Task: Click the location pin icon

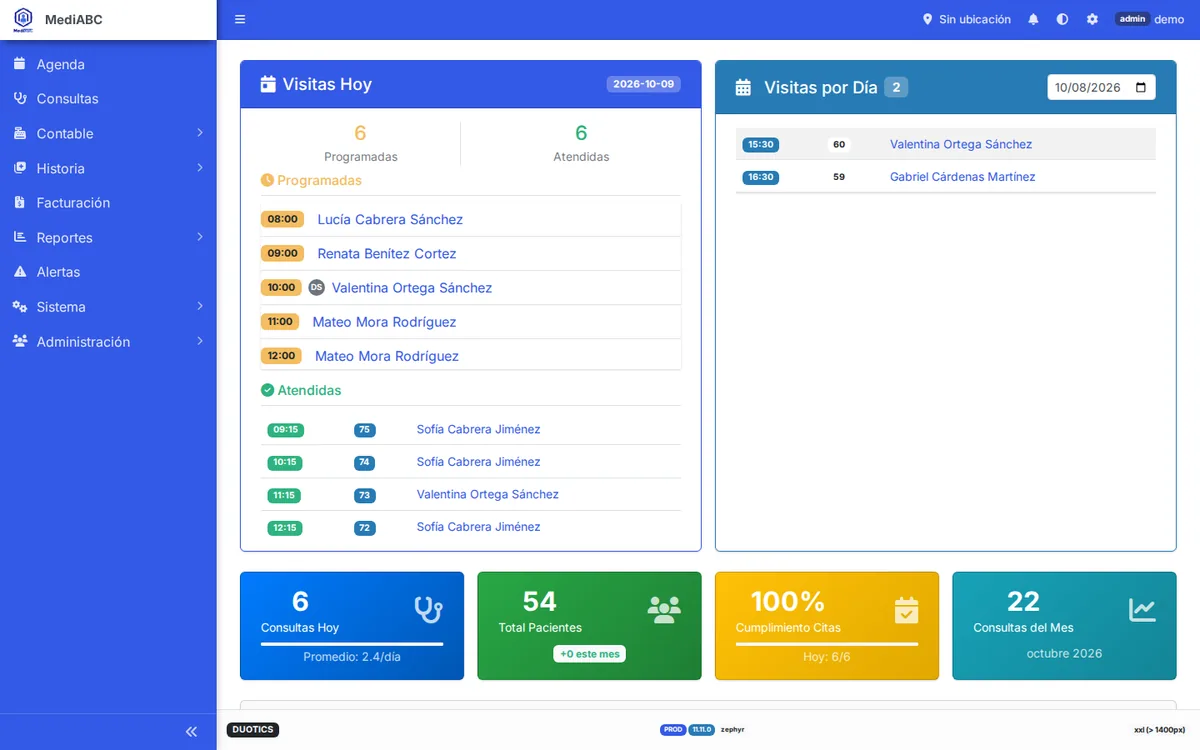Action: coord(927,20)
